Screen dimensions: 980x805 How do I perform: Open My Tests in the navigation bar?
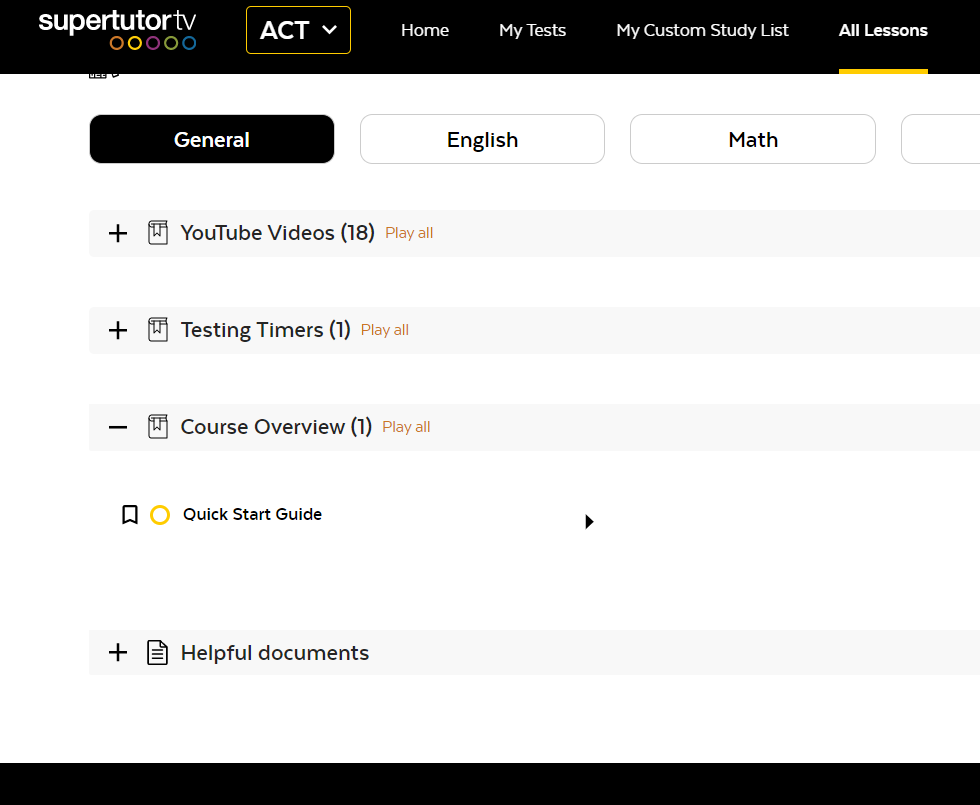tap(532, 30)
